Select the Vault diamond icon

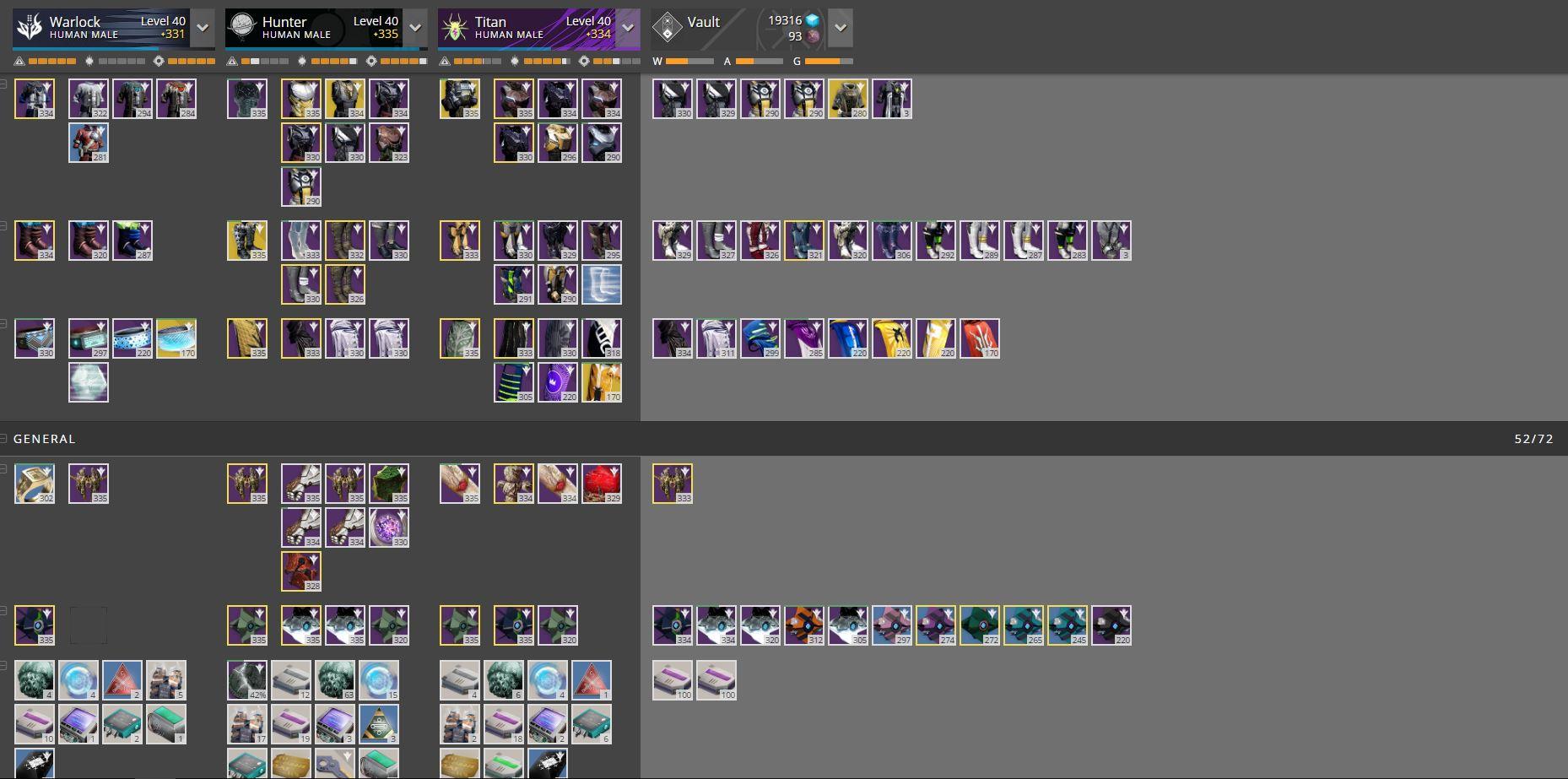667,28
